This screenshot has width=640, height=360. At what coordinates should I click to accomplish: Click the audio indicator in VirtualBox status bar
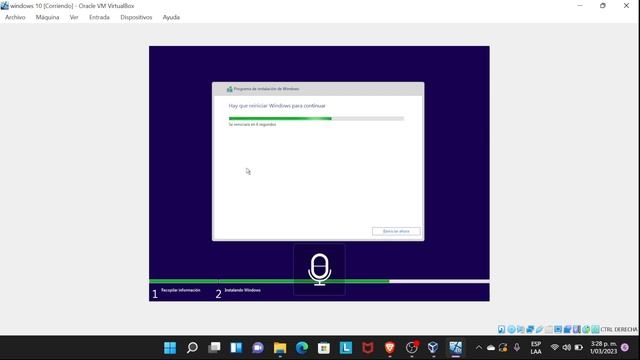[521, 329]
